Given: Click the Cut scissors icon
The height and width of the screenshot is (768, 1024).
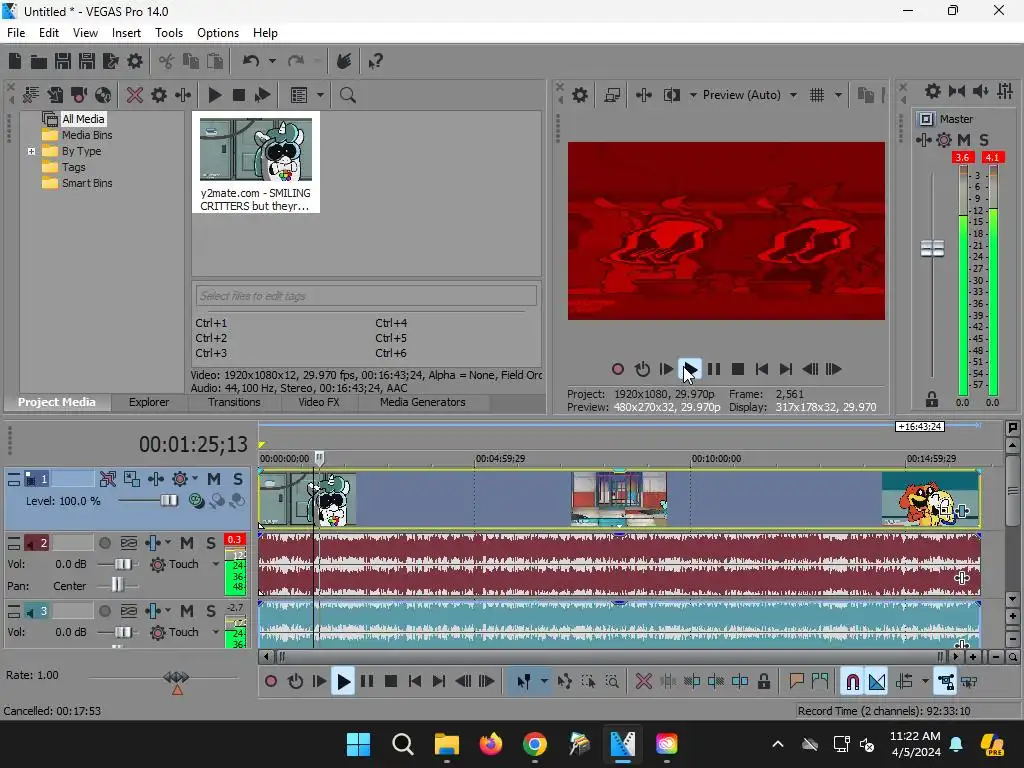Looking at the screenshot, I should click(167, 61).
